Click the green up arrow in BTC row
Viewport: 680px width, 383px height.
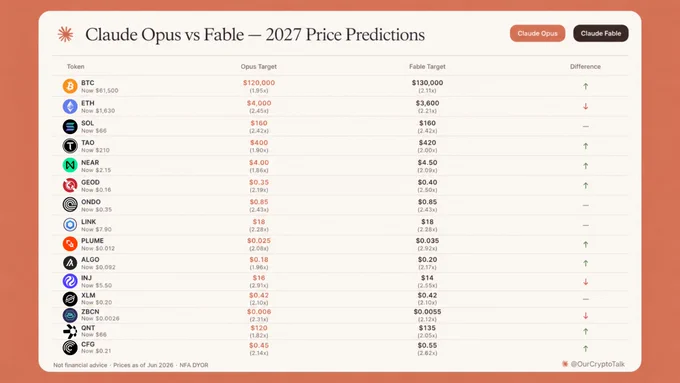point(585,86)
